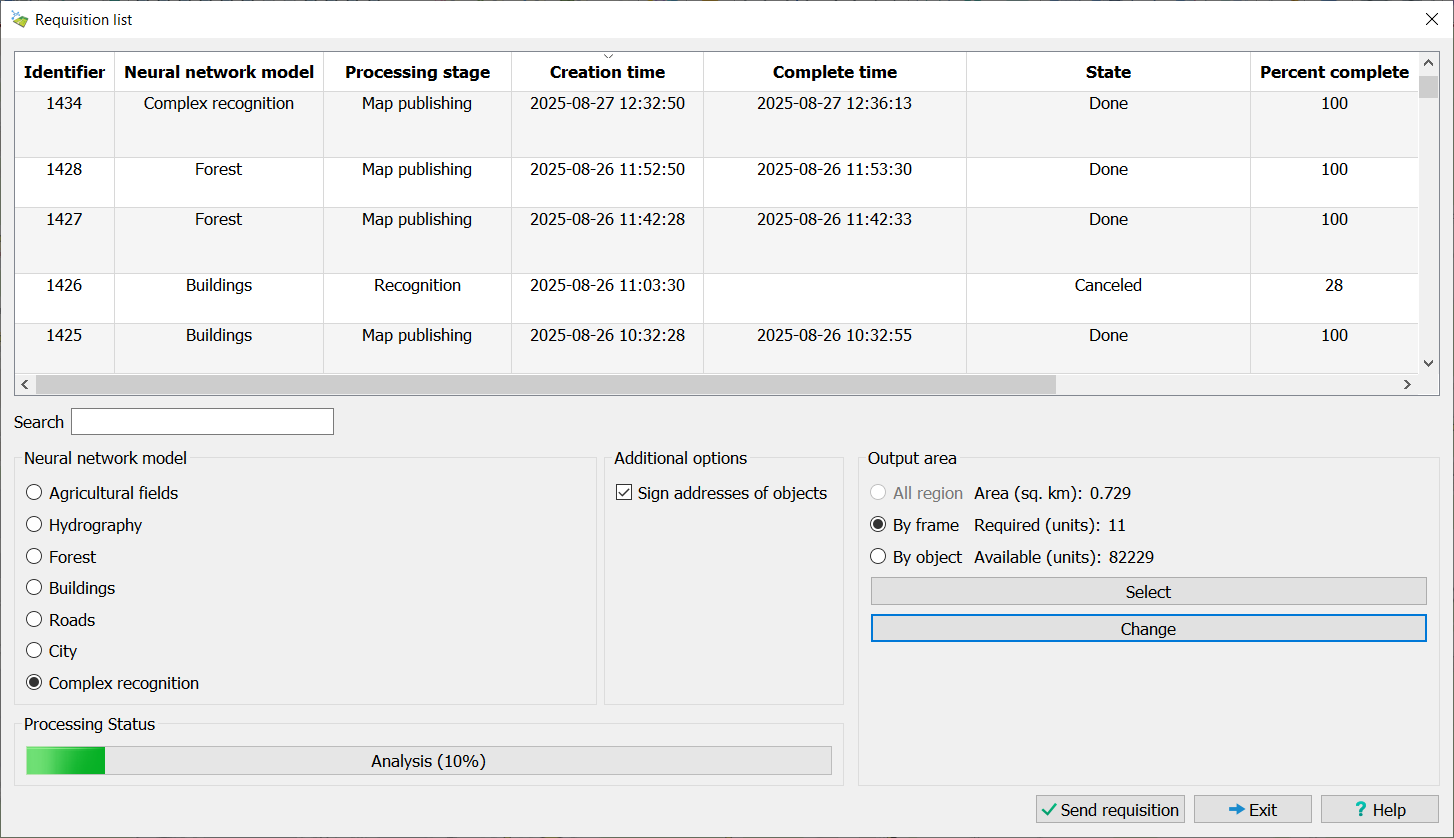This screenshot has width=1454, height=838.
Task: Select the Agricultural fields radio button
Action: point(35,493)
